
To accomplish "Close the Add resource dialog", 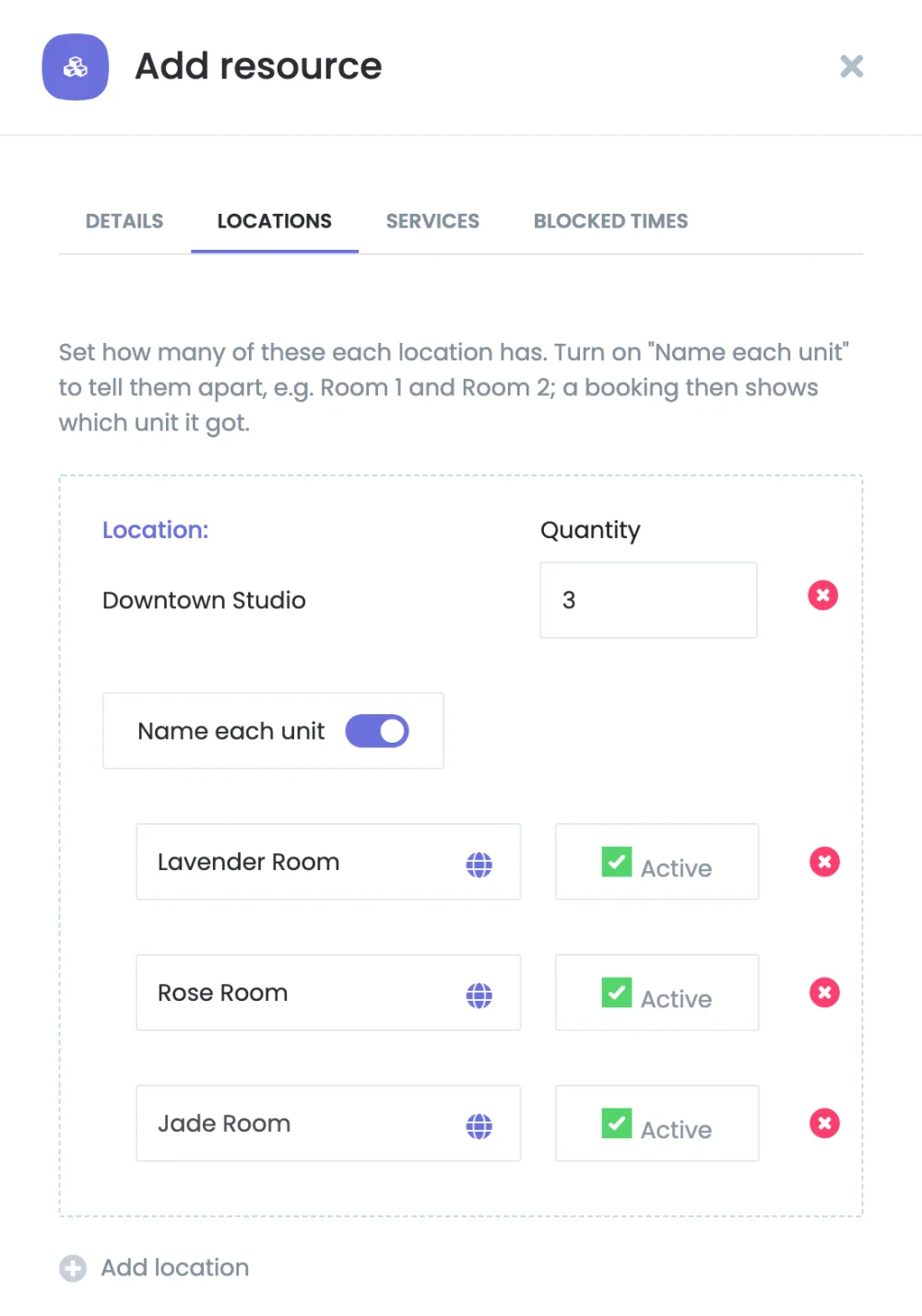I will tap(852, 66).
